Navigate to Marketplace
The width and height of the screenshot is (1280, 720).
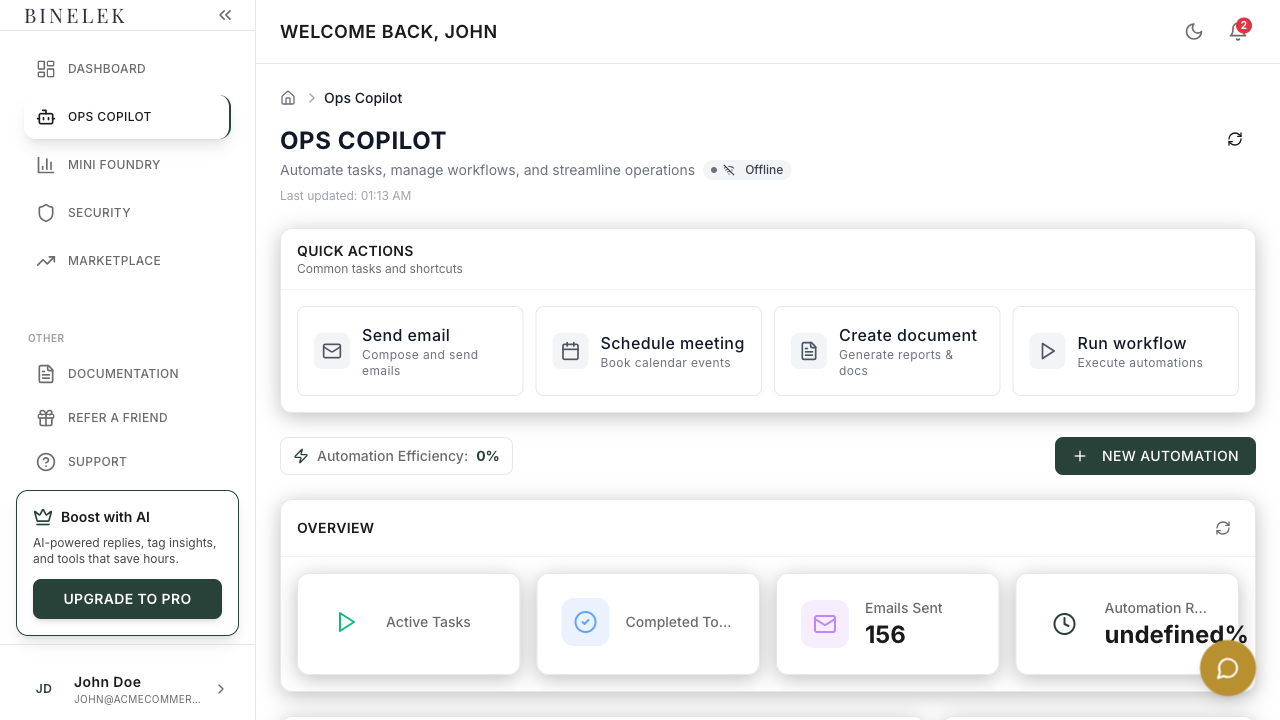(x=114, y=260)
